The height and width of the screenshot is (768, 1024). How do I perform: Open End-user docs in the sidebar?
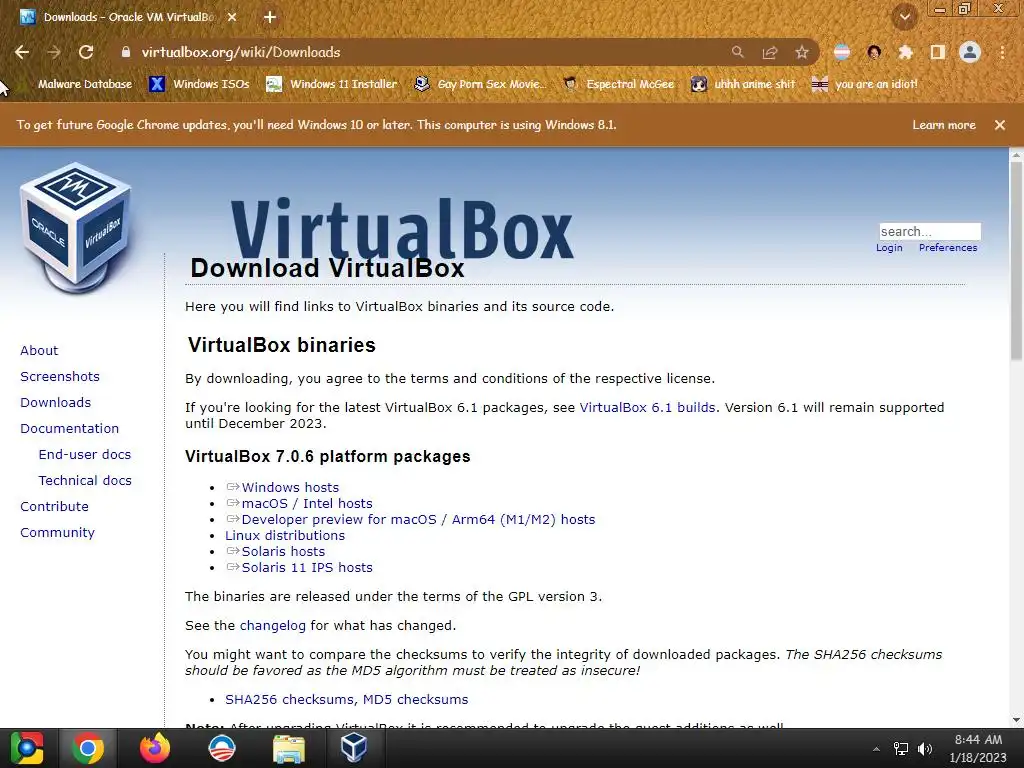click(85, 455)
